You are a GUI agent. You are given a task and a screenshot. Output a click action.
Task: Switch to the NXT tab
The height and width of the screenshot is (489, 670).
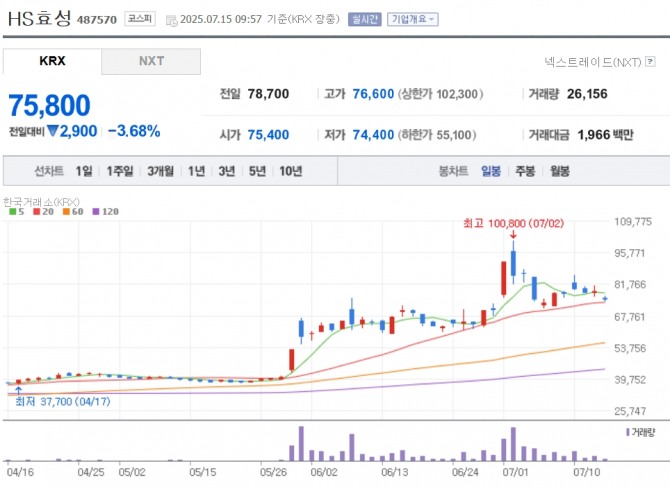pyautogui.click(x=151, y=61)
